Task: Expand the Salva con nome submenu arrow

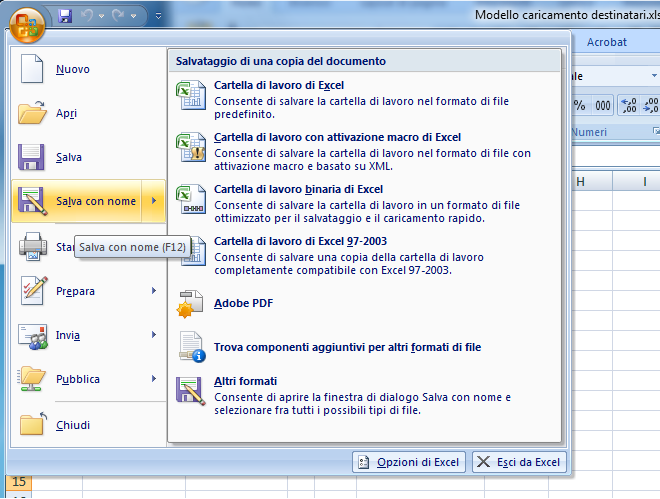Action: (154, 201)
